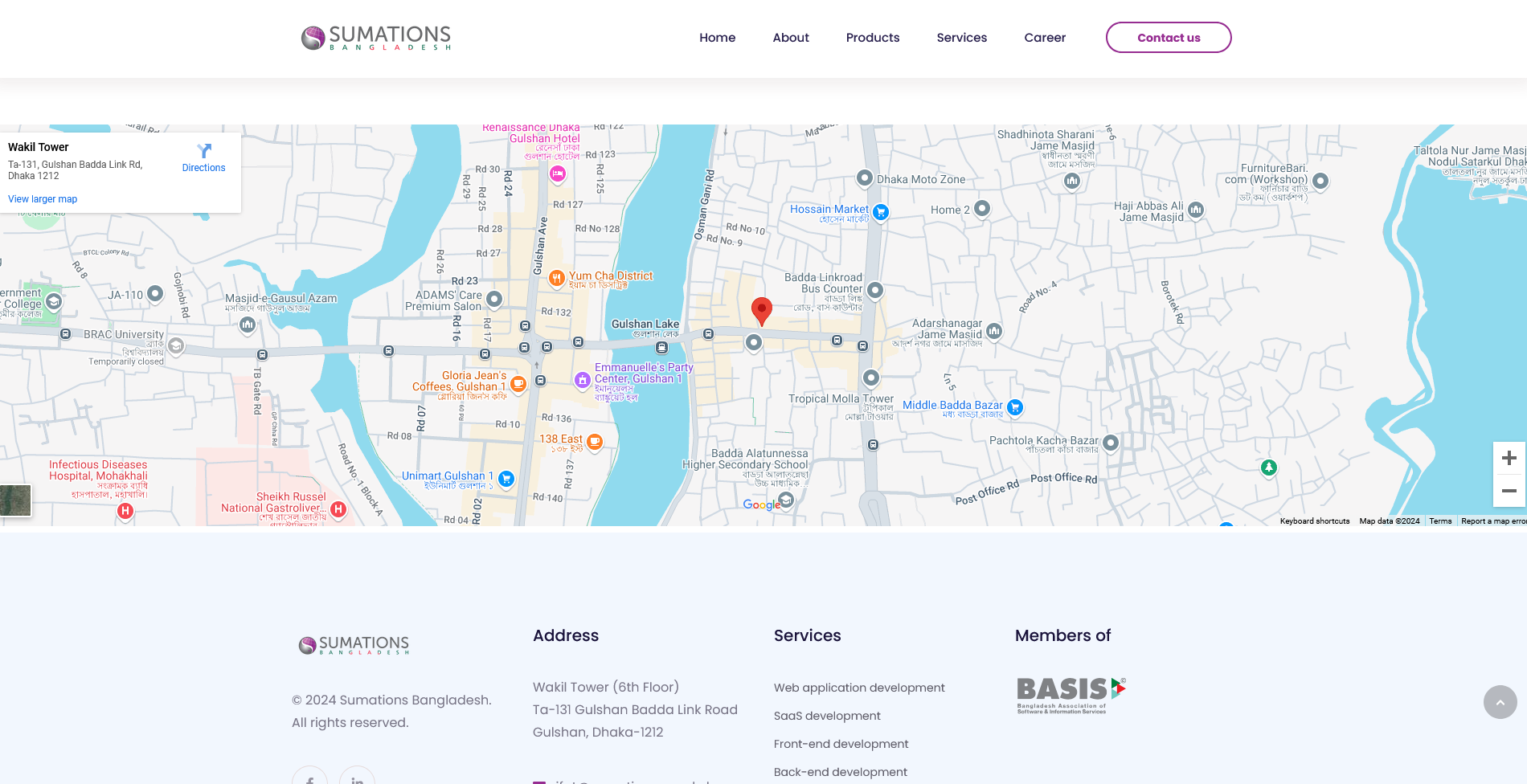The width and height of the screenshot is (1527, 784).
Task: Select the Career nav item
Action: (1045, 37)
